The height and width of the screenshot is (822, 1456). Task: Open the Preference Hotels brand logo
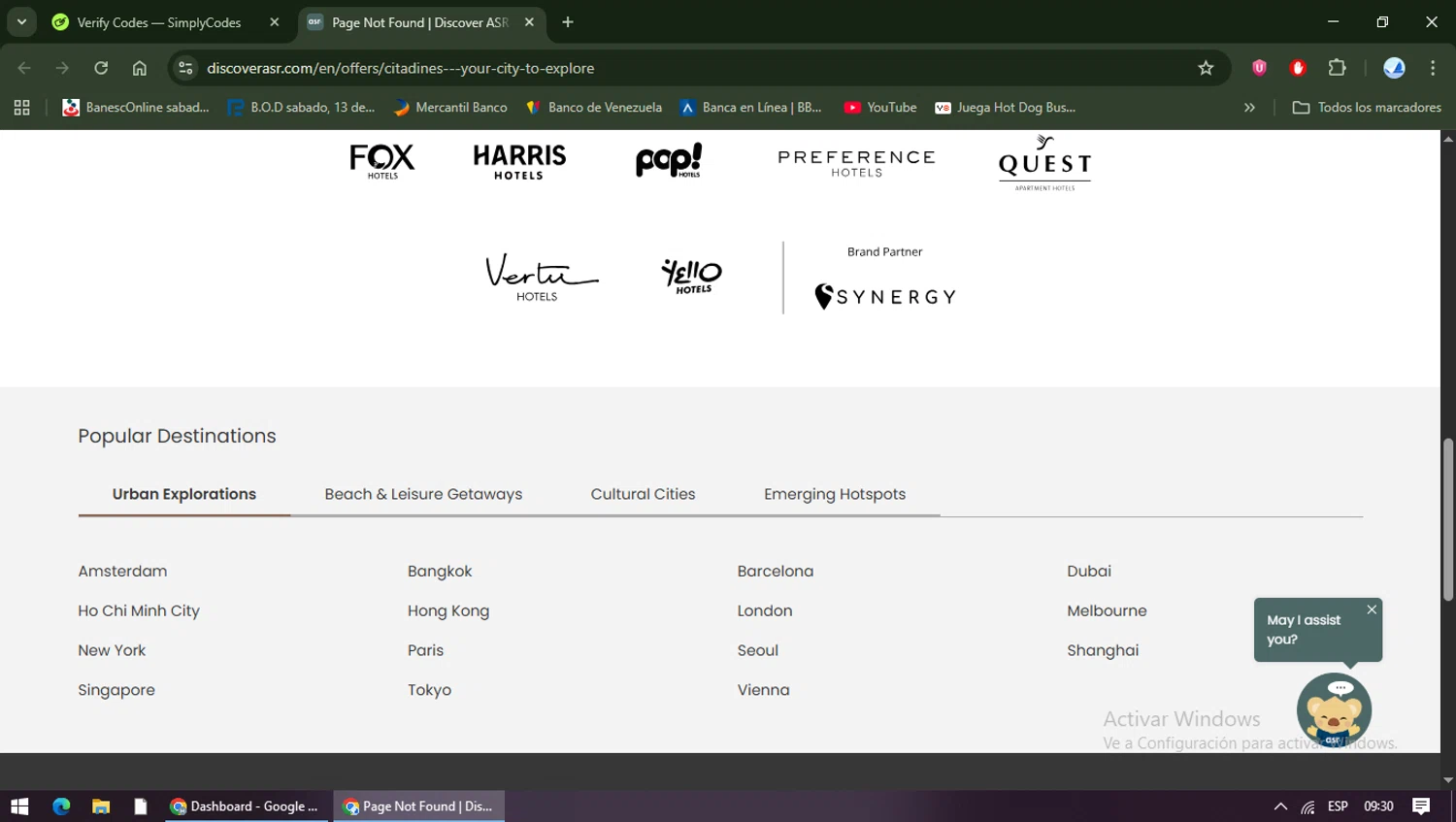coord(856,163)
